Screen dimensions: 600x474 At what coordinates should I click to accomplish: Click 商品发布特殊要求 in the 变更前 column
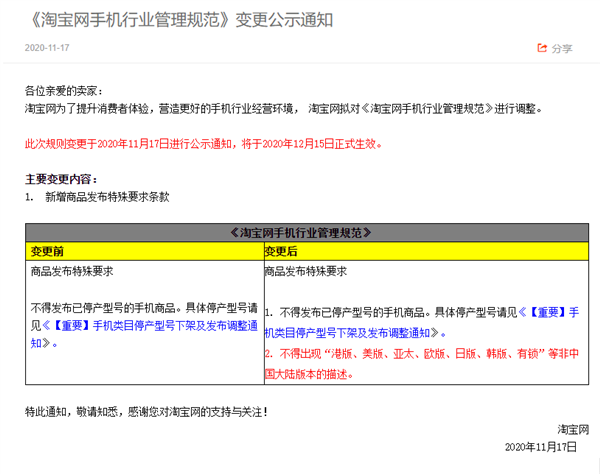pos(72,271)
